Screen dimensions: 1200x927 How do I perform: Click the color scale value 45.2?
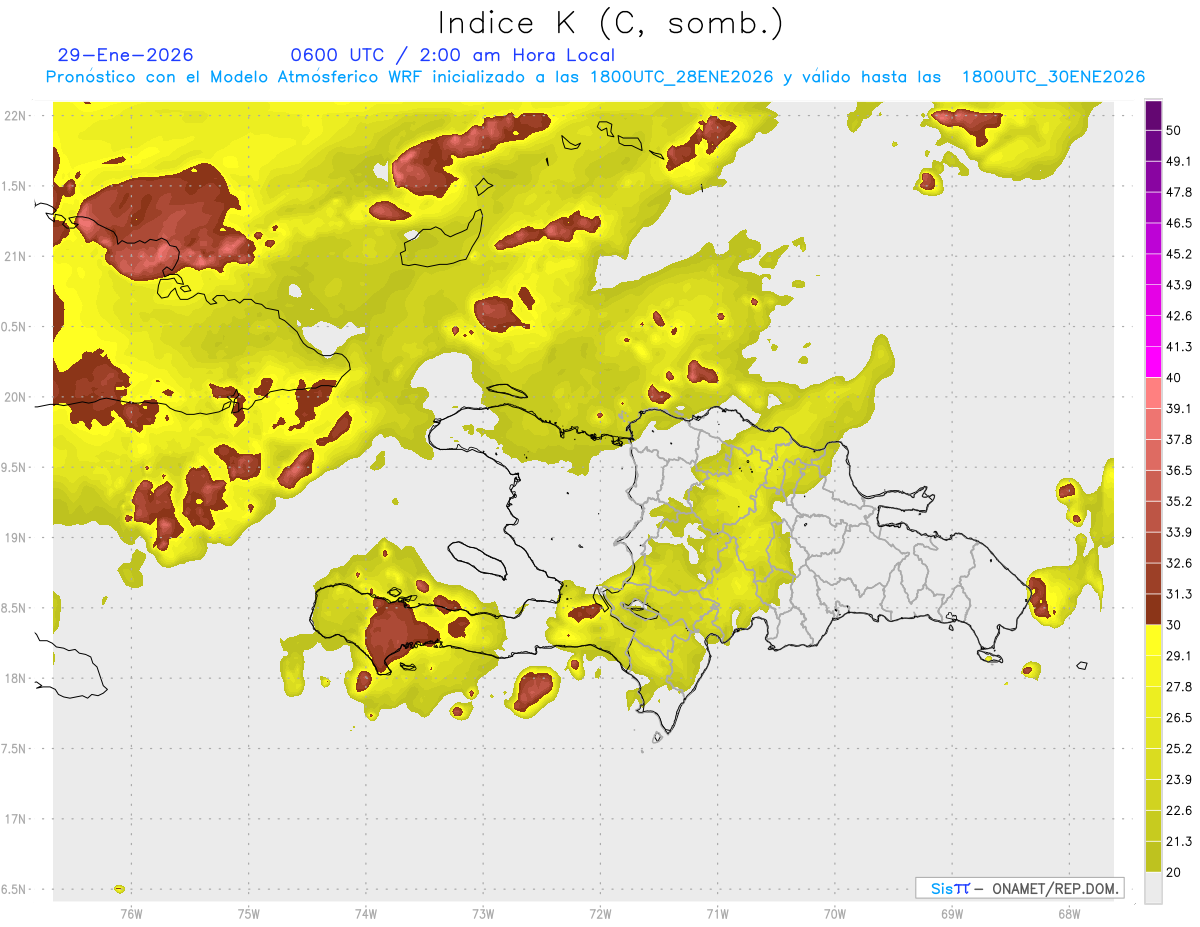point(1179,254)
